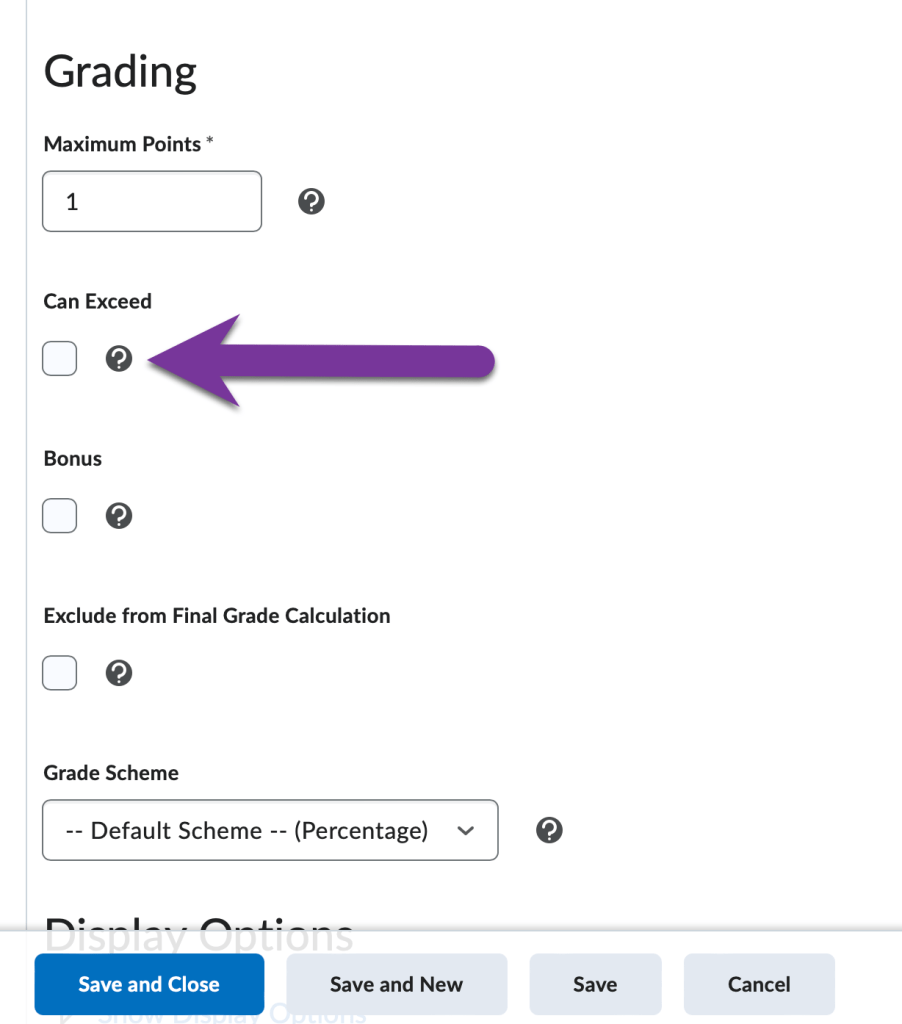Click the Grade Scheme chevron arrow
The width and height of the screenshot is (902, 1024).
pyautogui.click(x=465, y=830)
